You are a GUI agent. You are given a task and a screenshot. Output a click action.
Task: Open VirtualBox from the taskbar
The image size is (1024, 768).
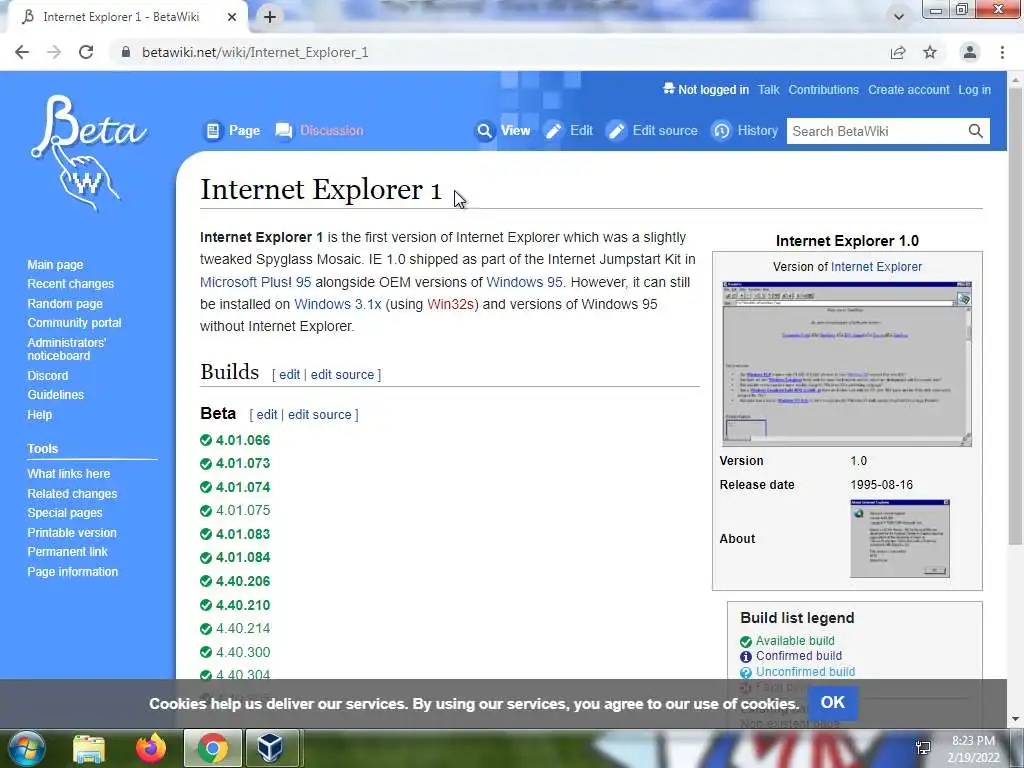click(x=270, y=748)
